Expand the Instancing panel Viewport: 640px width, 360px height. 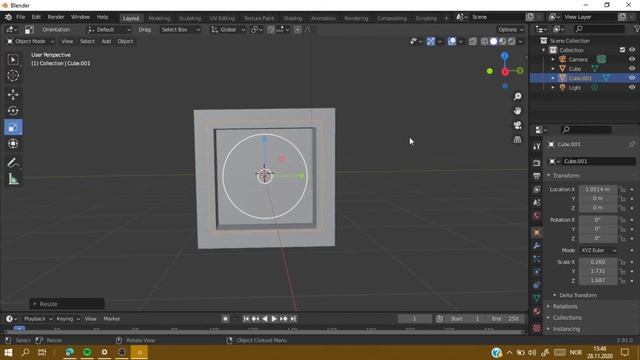point(566,329)
